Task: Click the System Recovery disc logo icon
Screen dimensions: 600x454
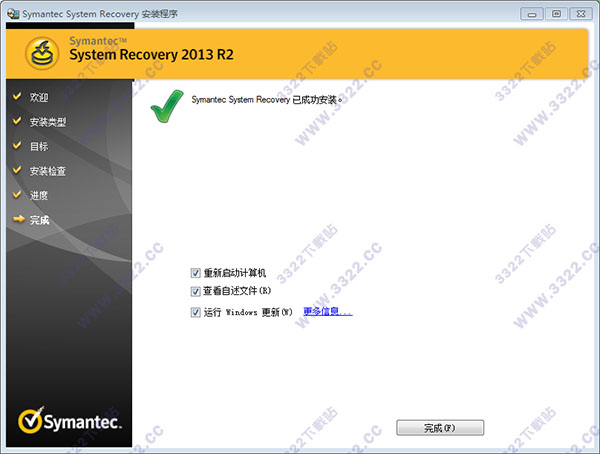Action: coord(42,53)
